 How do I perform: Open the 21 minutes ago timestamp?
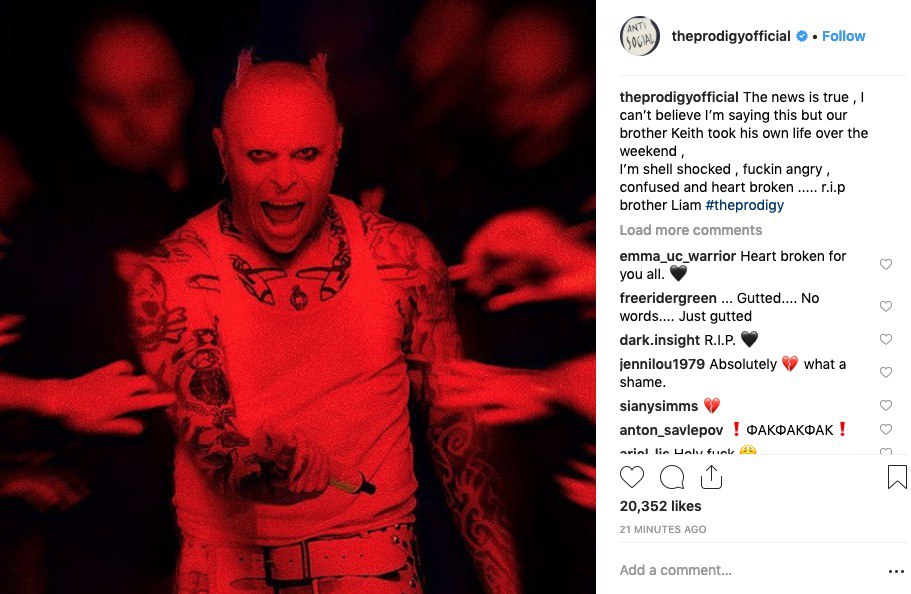[662, 529]
